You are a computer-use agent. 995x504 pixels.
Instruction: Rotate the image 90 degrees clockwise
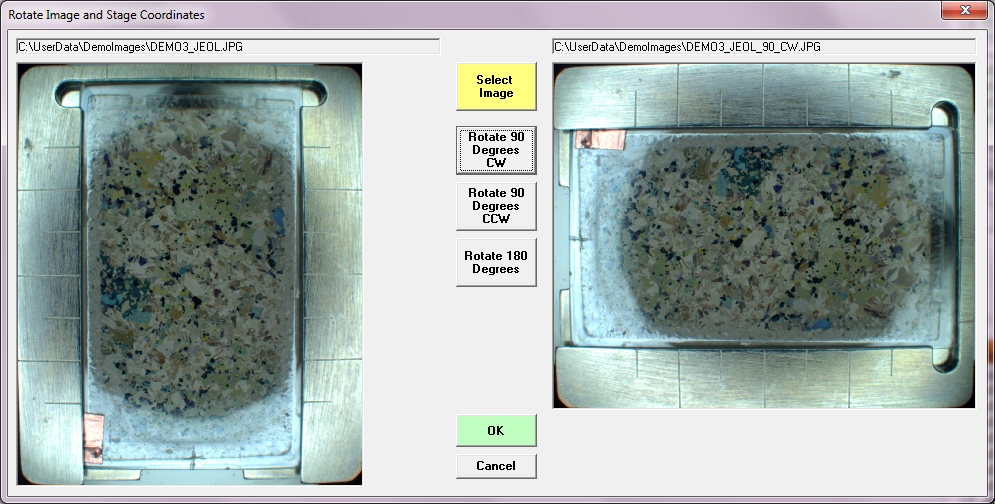[x=496, y=150]
